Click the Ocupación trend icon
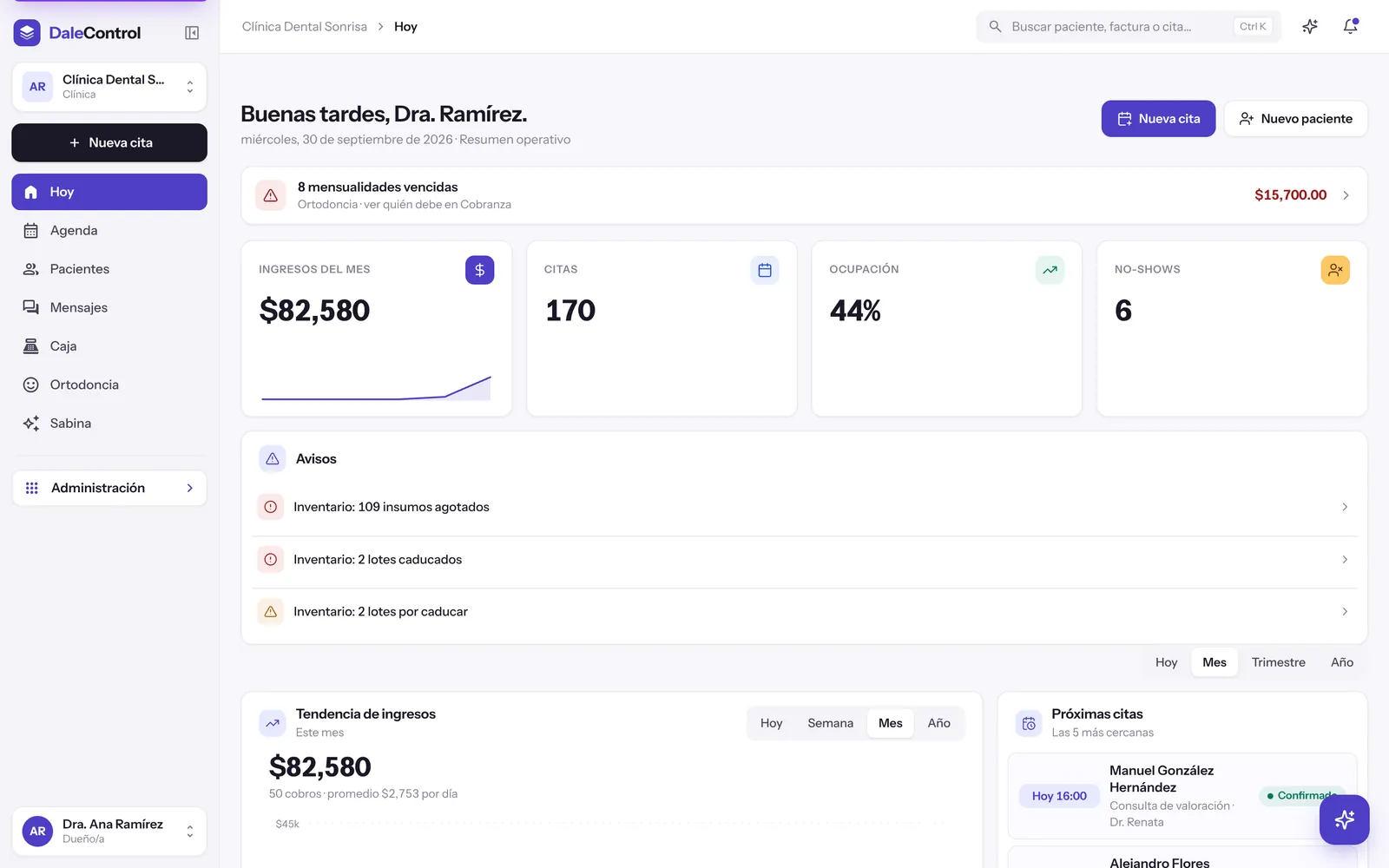The height and width of the screenshot is (868, 1389). 1050,270
